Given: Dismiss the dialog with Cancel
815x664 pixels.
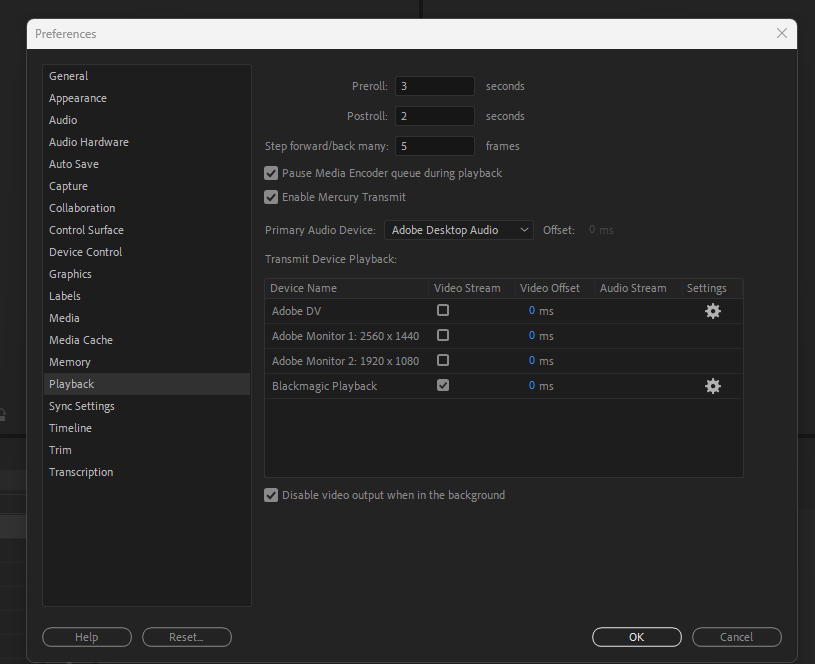Looking at the screenshot, I should pos(736,637).
